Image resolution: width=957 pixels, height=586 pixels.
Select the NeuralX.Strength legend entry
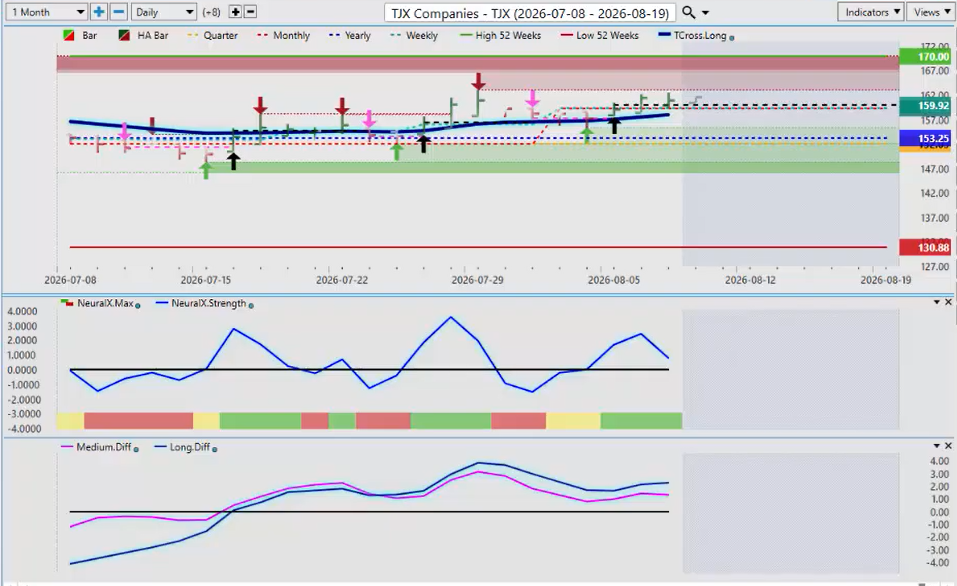tap(201, 303)
